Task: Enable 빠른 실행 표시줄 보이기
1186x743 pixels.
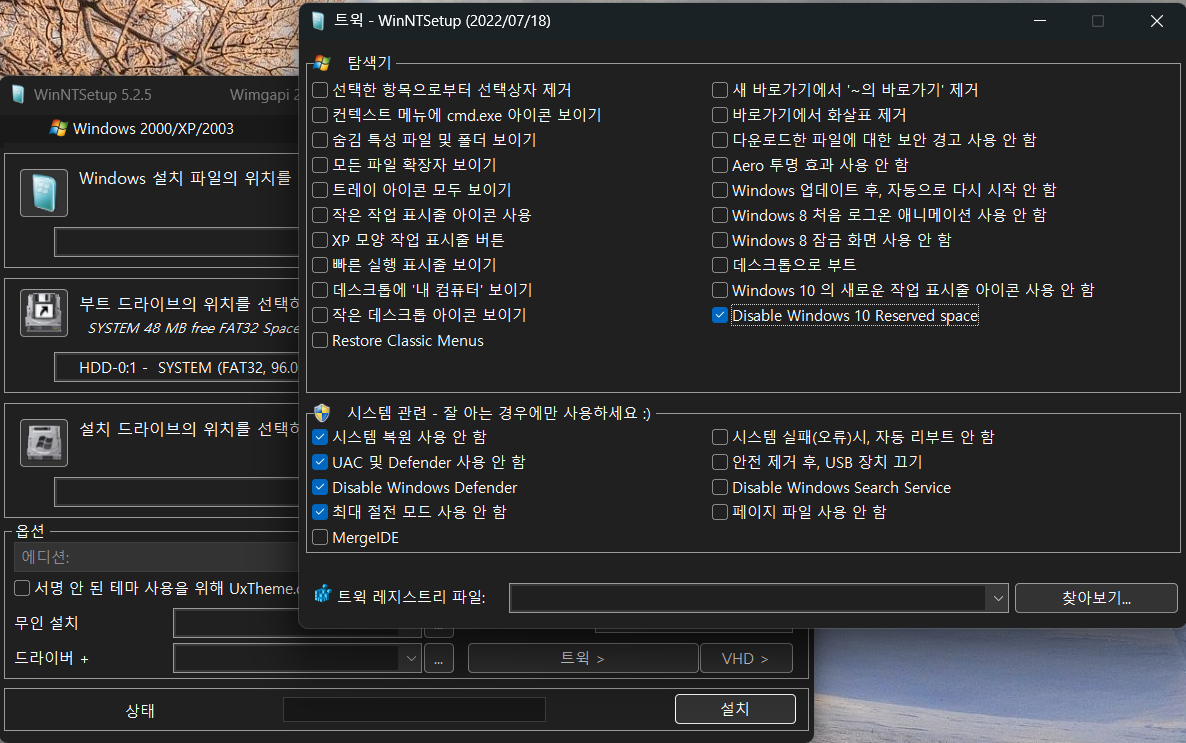Action: (320, 265)
